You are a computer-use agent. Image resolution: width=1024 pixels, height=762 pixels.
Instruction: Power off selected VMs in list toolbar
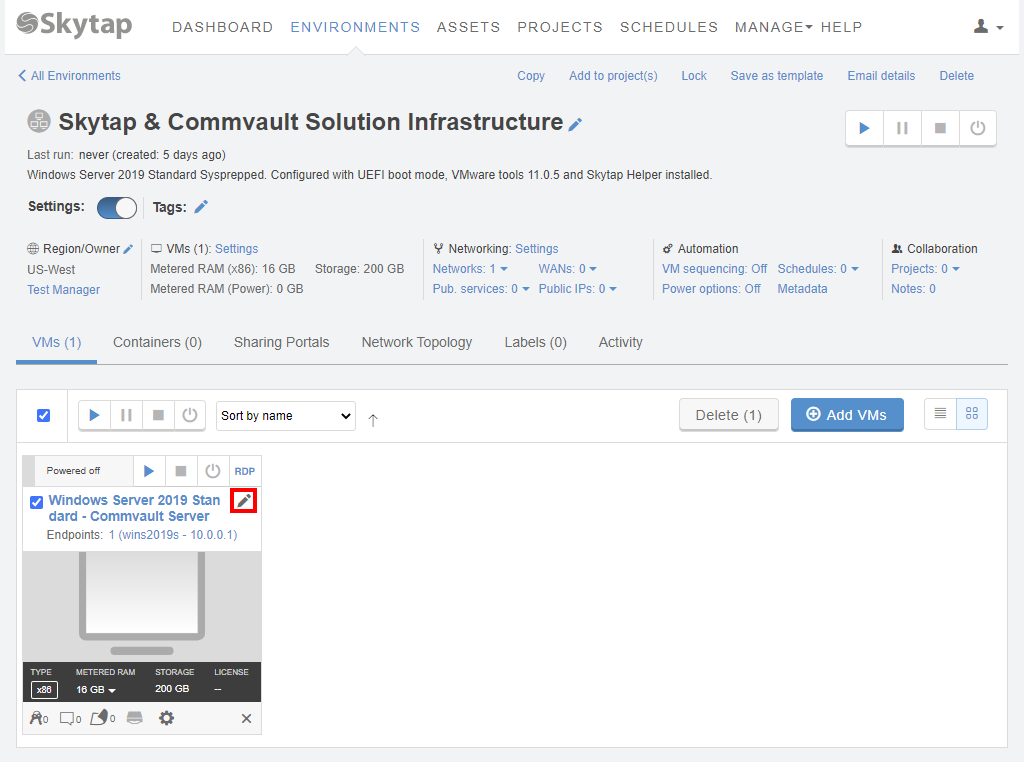(189, 415)
